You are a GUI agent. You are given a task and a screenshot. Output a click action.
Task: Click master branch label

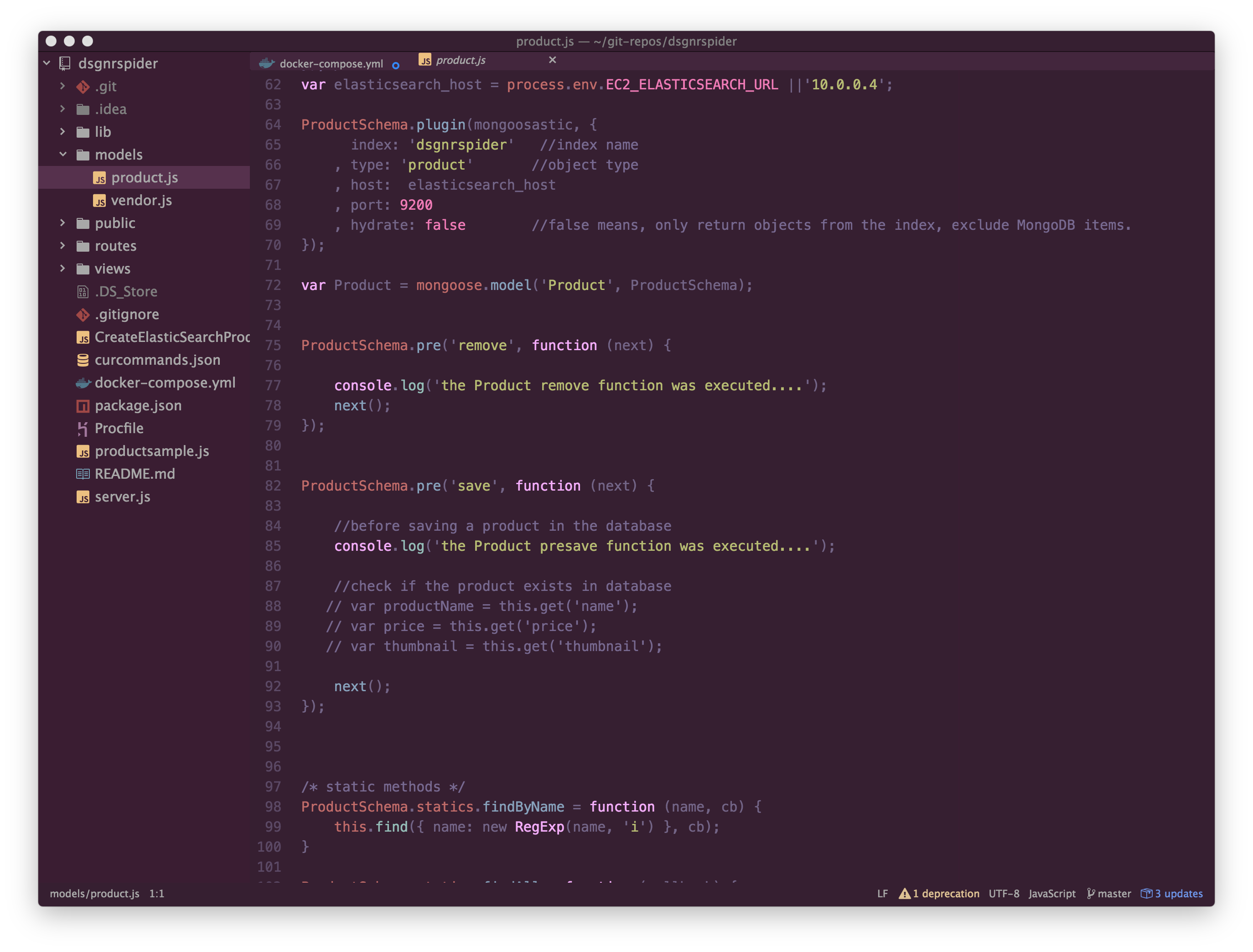(x=1113, y=894)
